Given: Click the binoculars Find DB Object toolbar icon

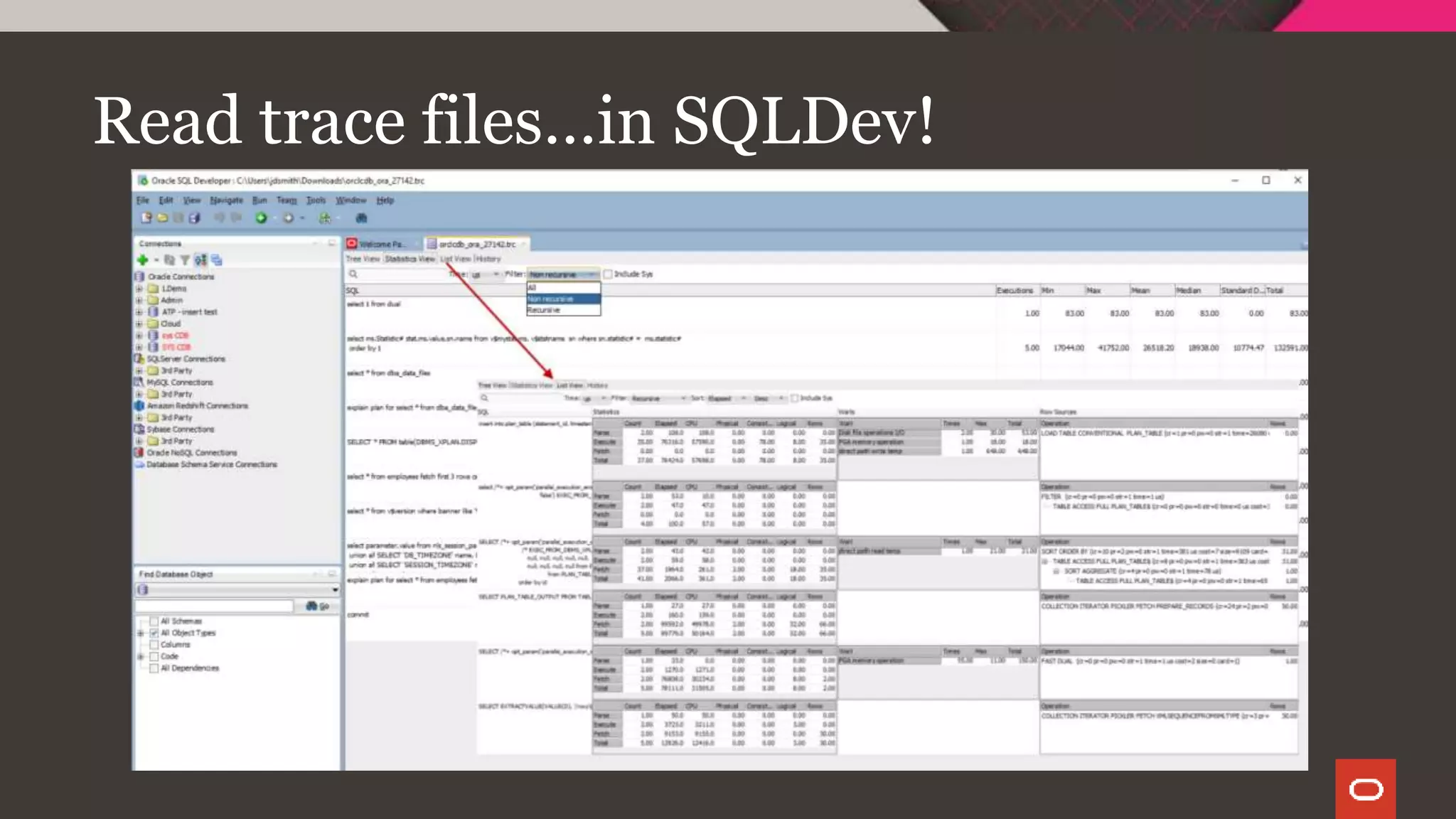Looking at the screenshot, I should pos(361,218).
